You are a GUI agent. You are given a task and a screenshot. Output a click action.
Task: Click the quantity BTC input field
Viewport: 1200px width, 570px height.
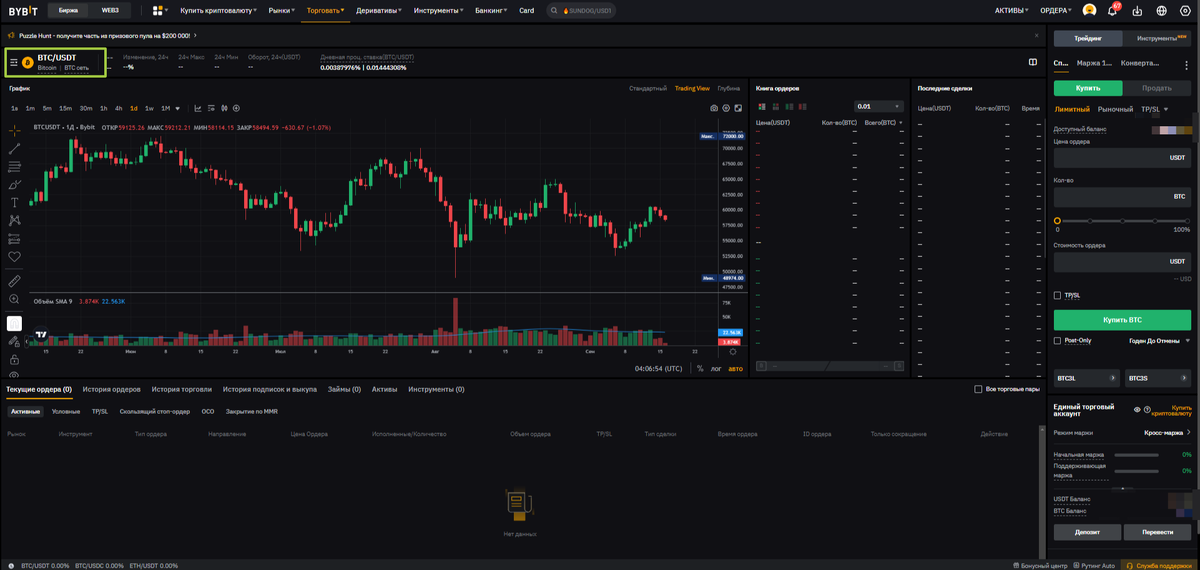1122,197
